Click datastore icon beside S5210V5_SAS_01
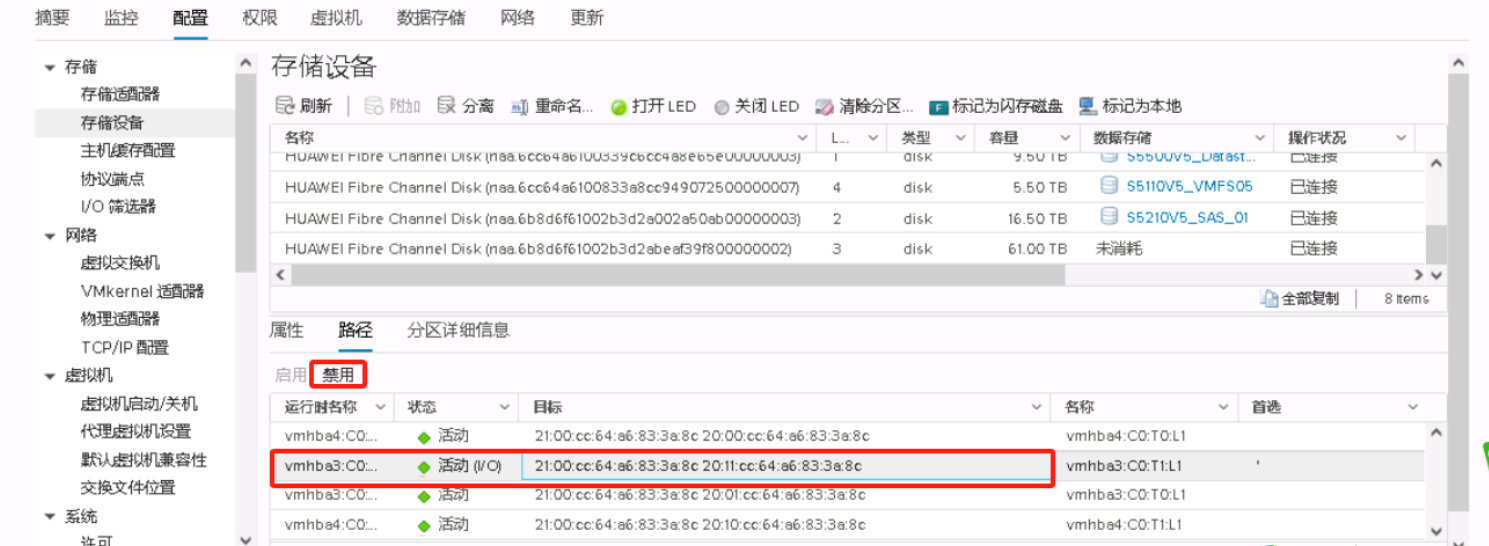1489x546 pixels. click(x=1108, y=217)
